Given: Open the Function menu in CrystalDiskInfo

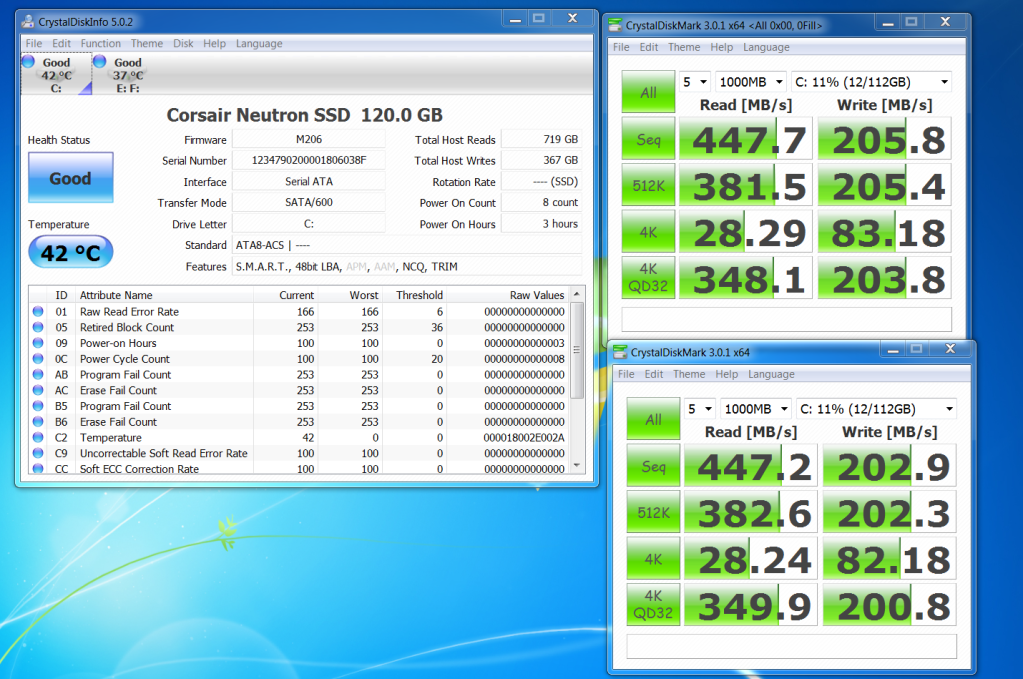Looking at the screenshot, I should pyautogui.click(x=100, y=44).
